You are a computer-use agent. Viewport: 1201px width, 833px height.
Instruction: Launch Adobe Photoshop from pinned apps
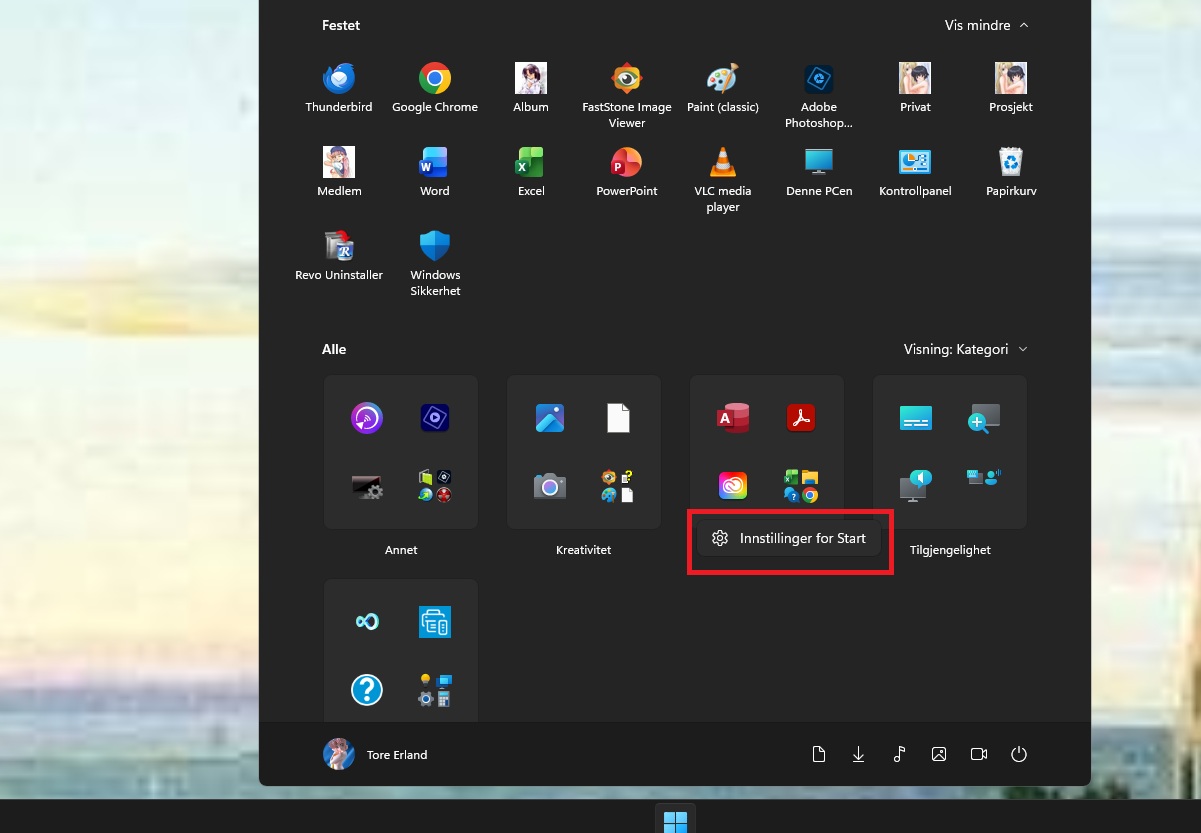coord(819,97)
